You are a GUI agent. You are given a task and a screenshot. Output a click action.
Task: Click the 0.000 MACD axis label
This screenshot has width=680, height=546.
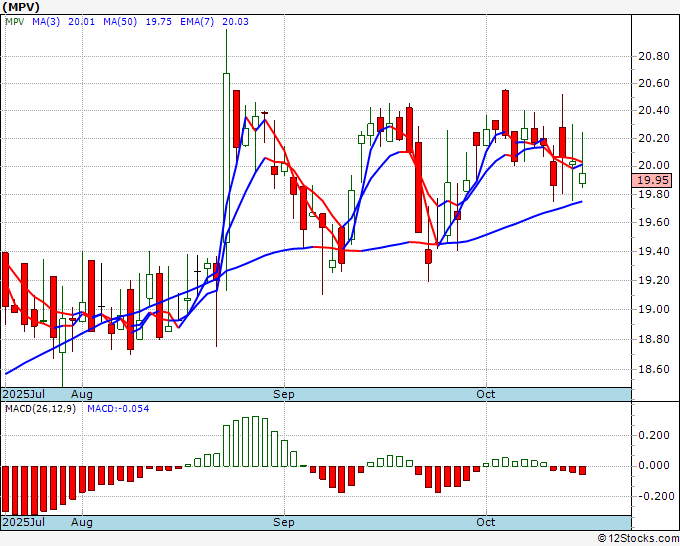[654, 466]
